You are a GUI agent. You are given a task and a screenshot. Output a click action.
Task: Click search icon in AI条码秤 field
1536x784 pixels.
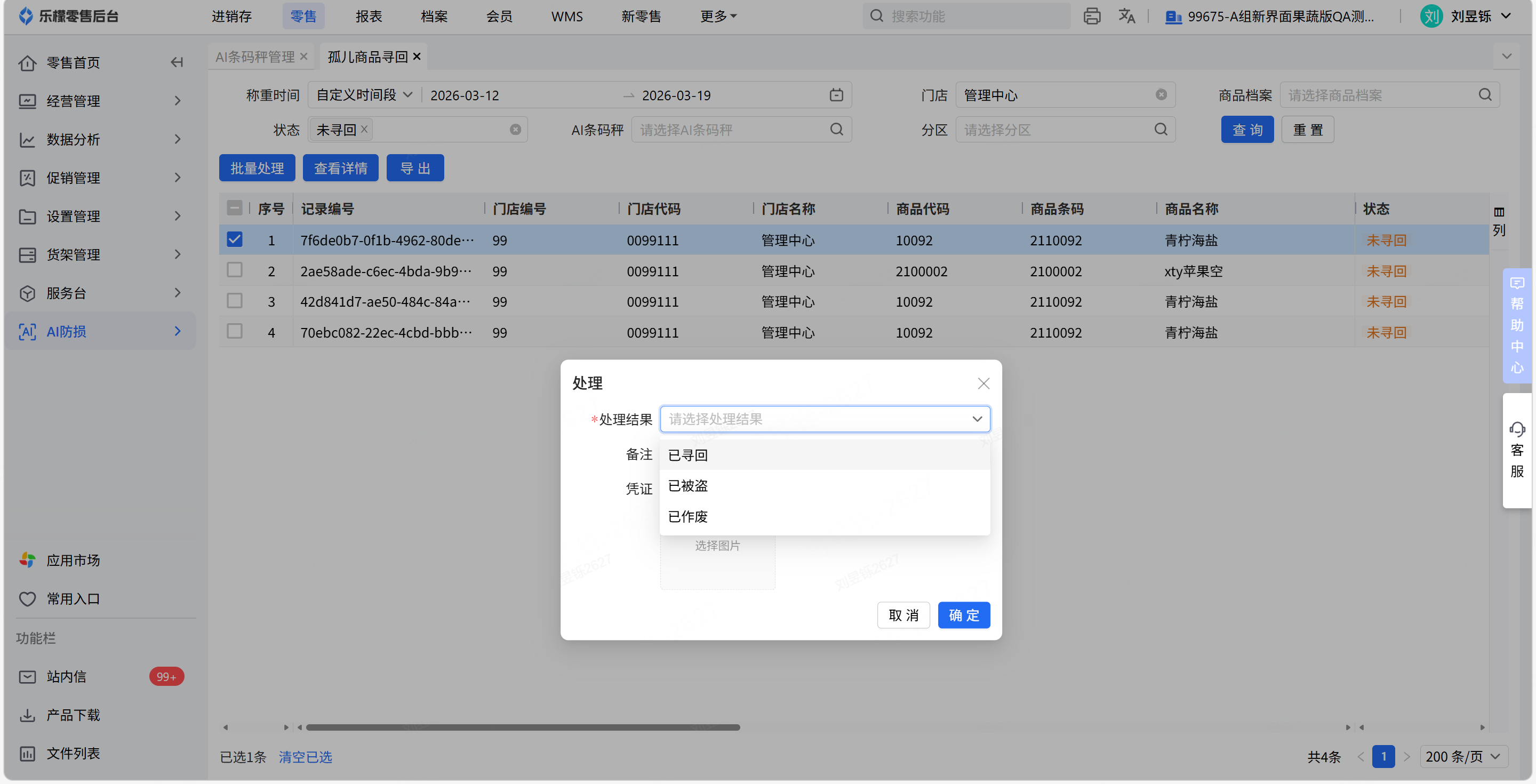(836, 130)
